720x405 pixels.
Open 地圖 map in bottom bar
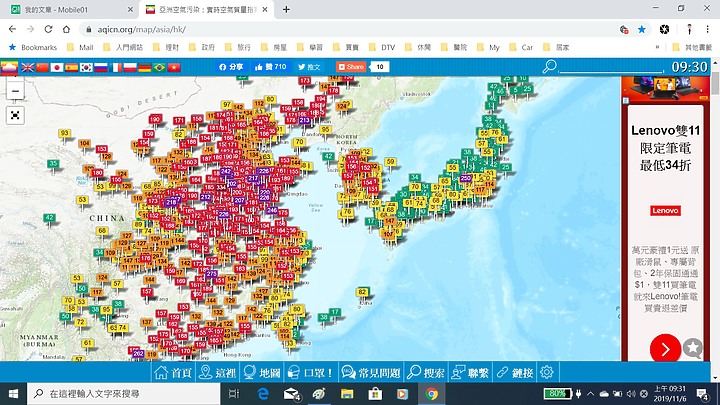click(262, 372)
